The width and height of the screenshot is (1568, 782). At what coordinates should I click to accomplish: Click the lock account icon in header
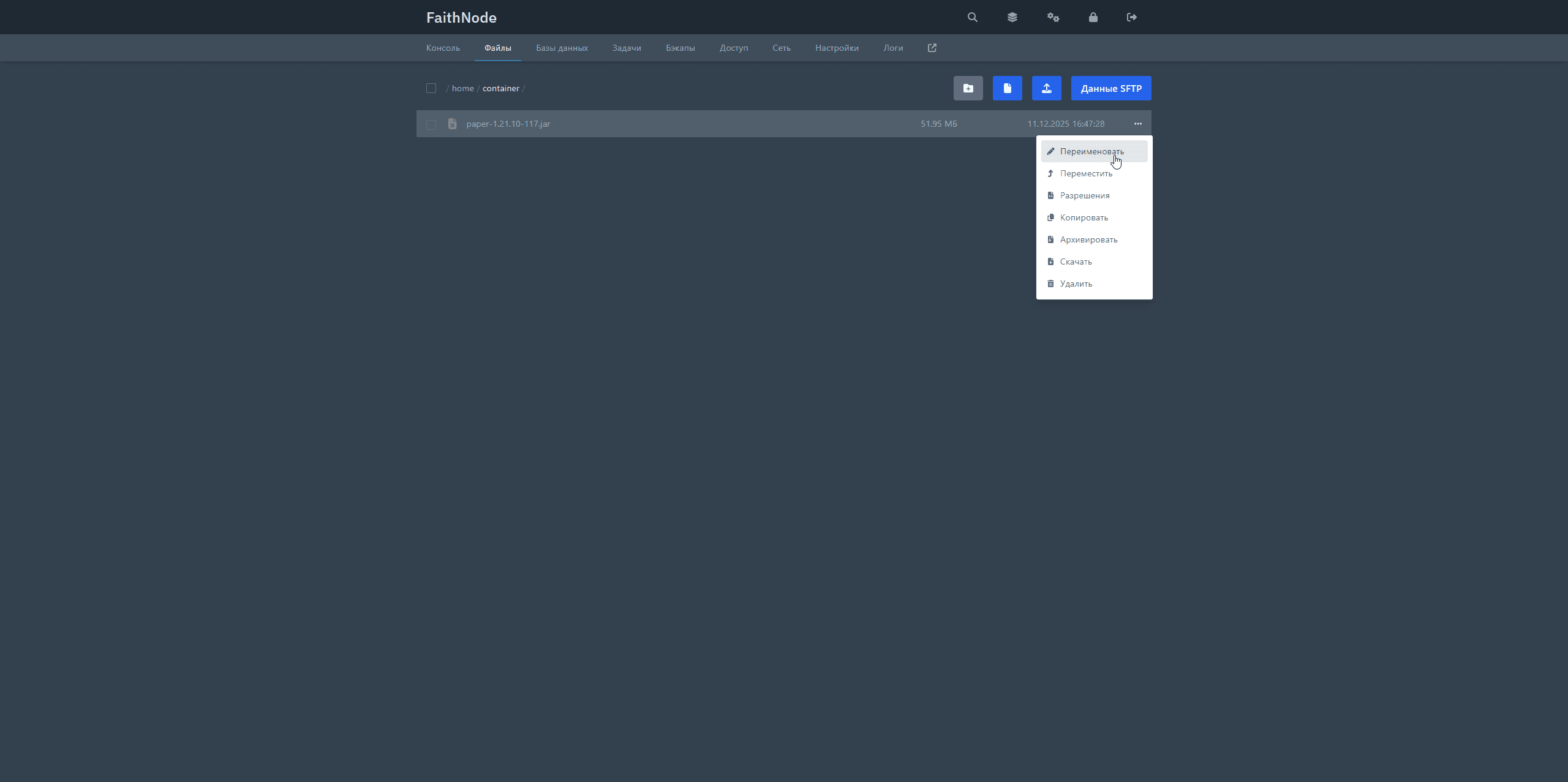click(1093, 17)
